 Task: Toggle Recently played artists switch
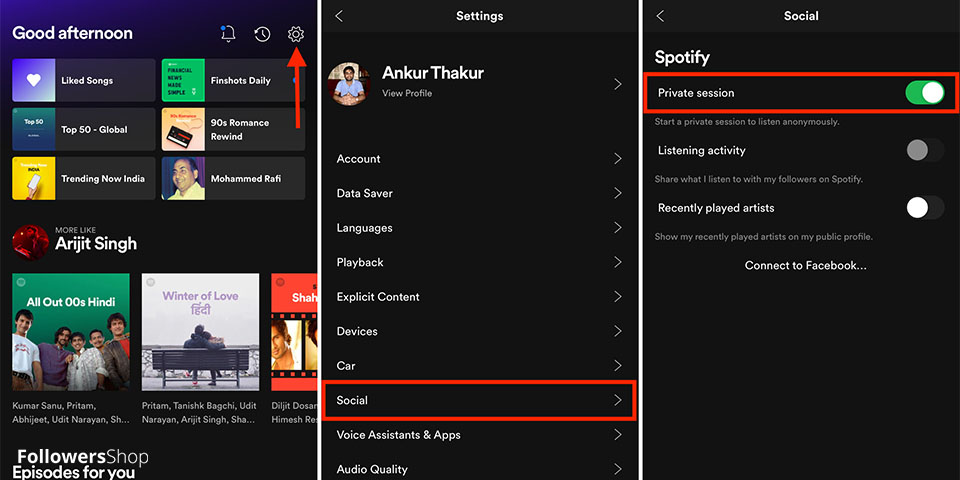click(x=924, y=208)
